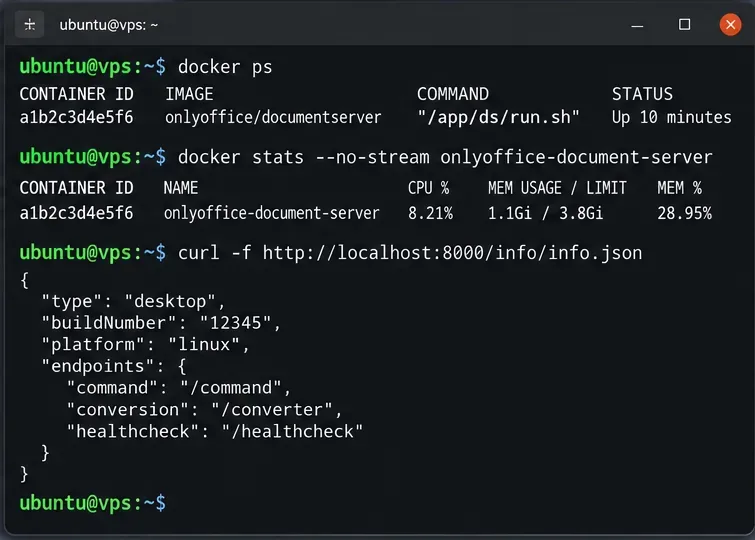Select the "type": "desktop" line

coord(133,302)
